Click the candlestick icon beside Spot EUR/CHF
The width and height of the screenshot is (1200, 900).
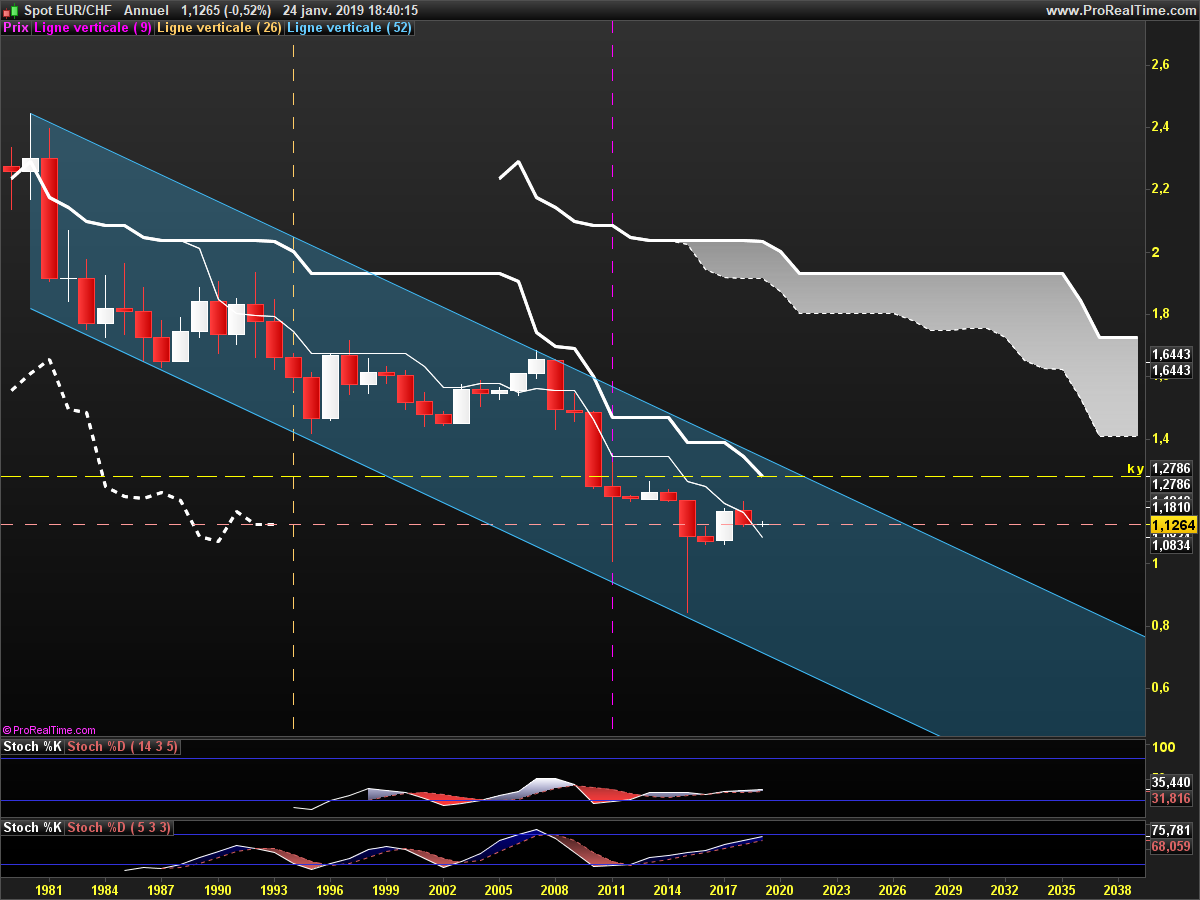tap(11, 10)
